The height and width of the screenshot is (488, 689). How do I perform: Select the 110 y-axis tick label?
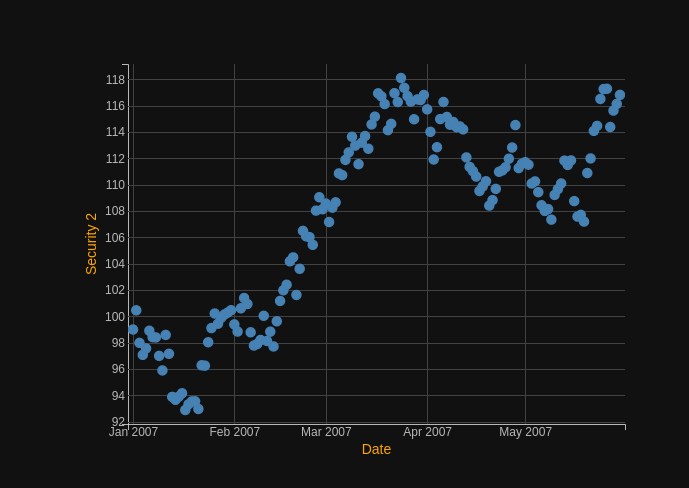115,185
